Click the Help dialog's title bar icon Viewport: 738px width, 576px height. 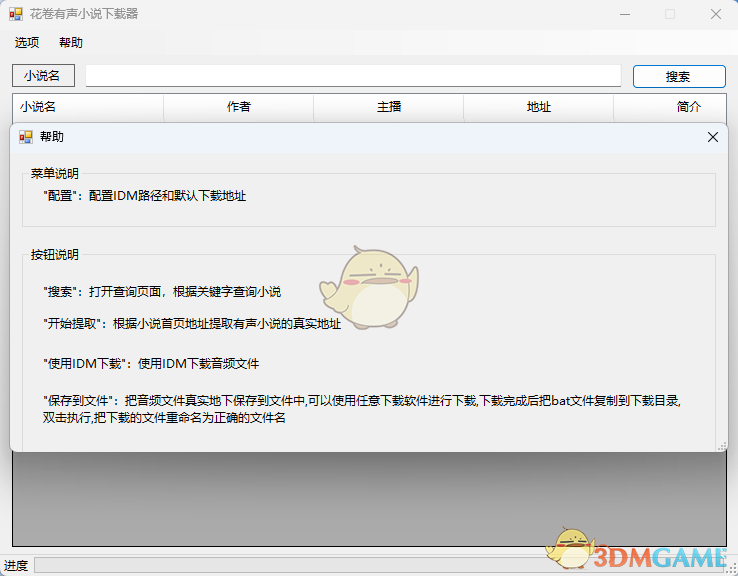26,137
